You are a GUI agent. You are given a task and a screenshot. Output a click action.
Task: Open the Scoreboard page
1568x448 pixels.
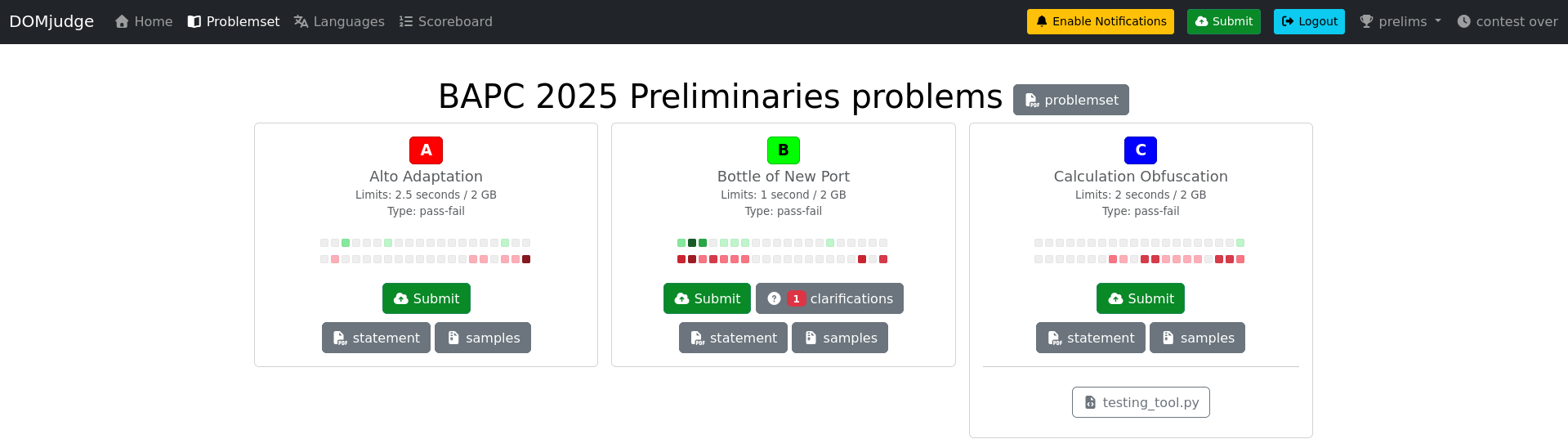point(445,21)
